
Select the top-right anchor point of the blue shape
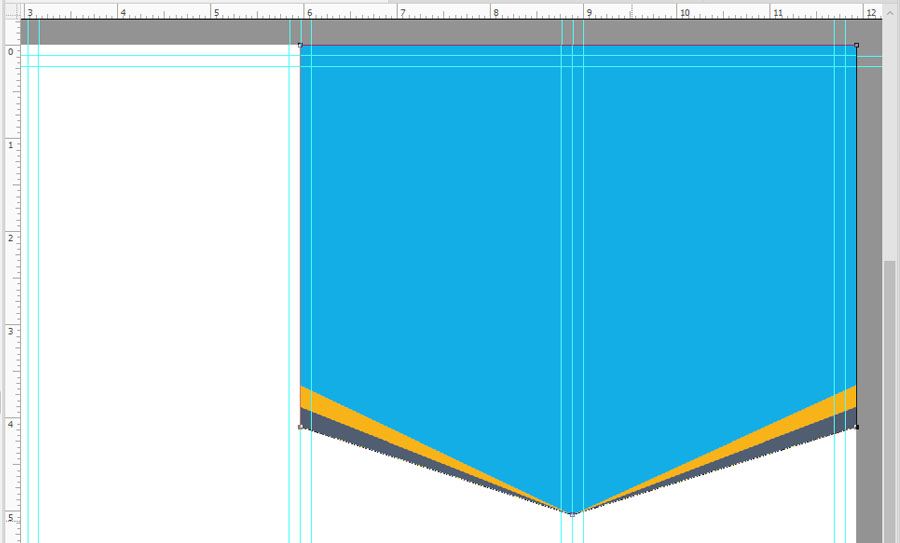pyautogui.click(x=856, y=45)
